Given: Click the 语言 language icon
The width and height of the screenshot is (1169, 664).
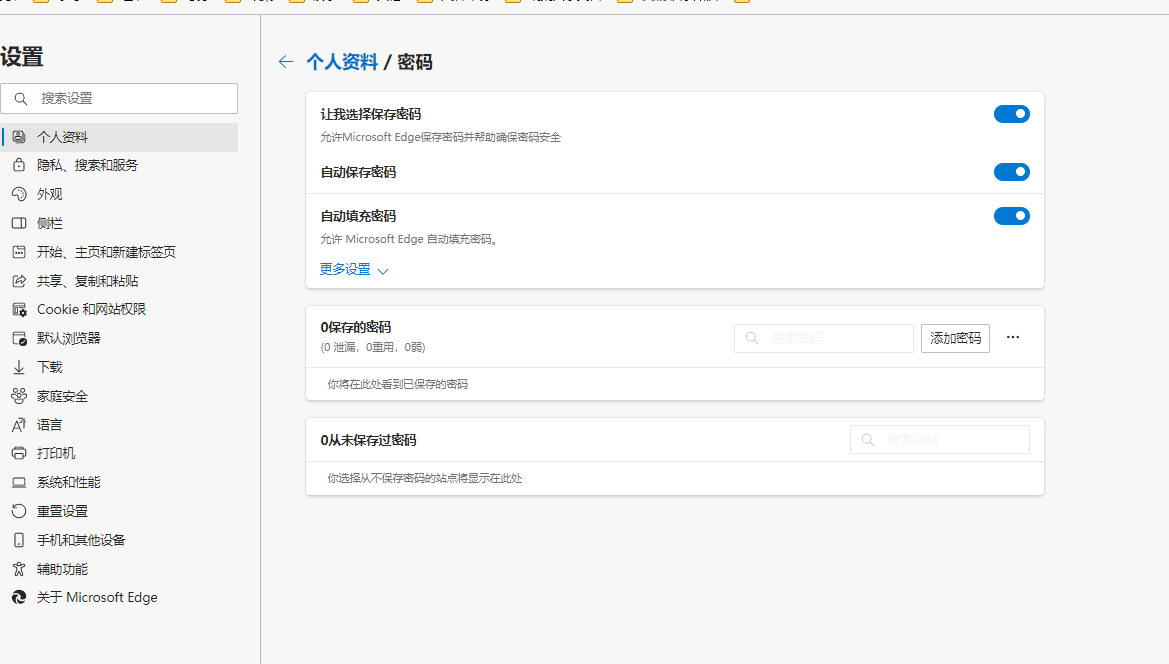Looking at the screenshot, I should pos(19,425).
